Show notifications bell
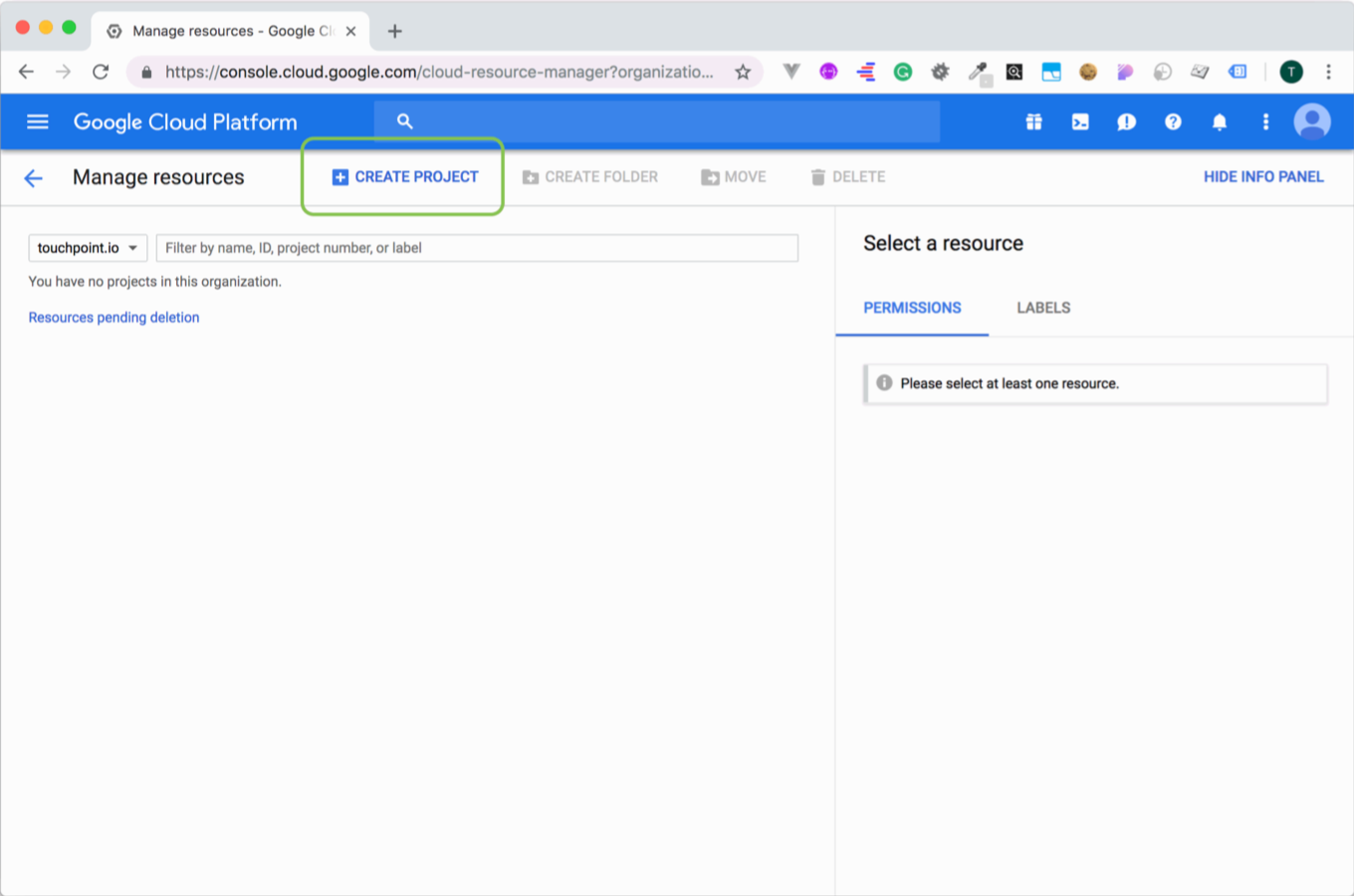1354x896 pixels. (1219, 121)
